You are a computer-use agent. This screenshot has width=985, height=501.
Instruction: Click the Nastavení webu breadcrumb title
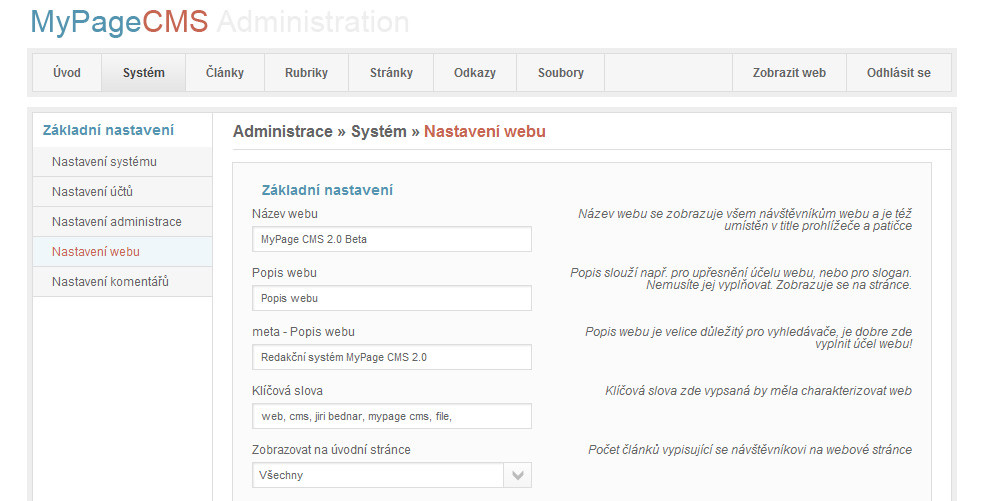(485, 131)
